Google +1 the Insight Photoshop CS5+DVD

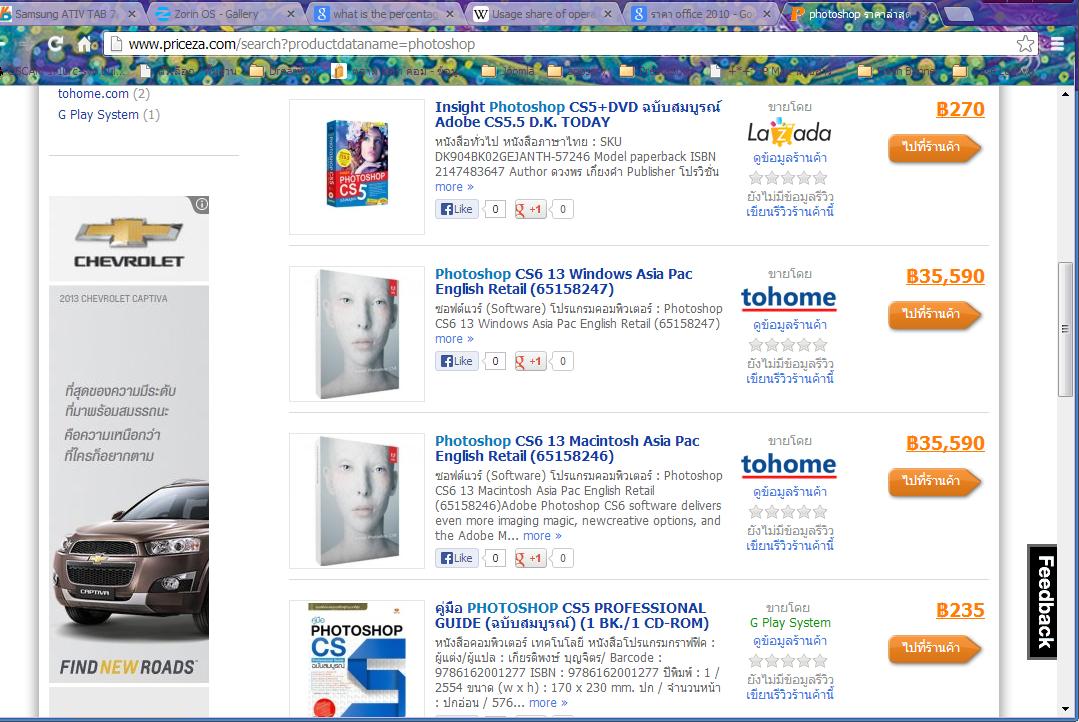click(x=530, y=209)
